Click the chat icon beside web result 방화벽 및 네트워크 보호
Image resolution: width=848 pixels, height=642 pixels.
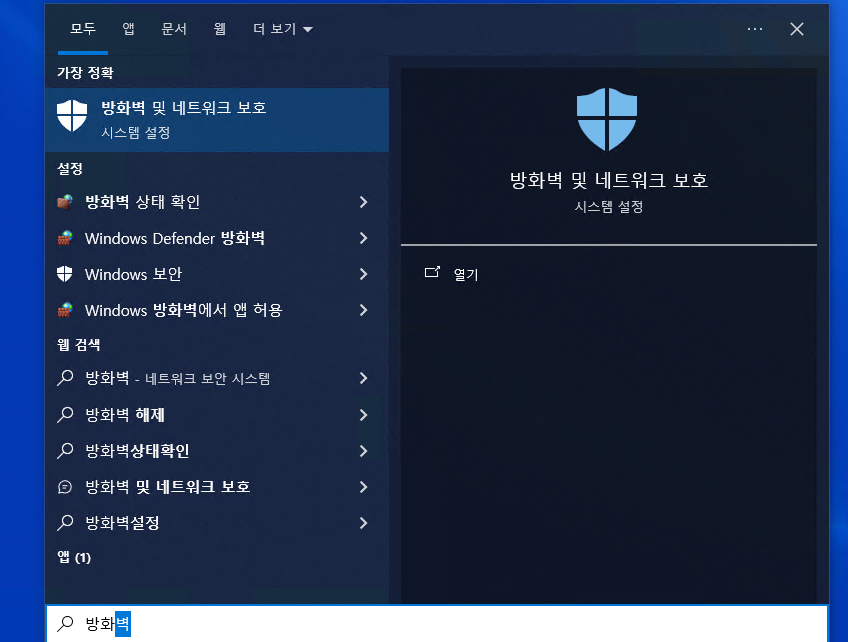click(65, 487)
